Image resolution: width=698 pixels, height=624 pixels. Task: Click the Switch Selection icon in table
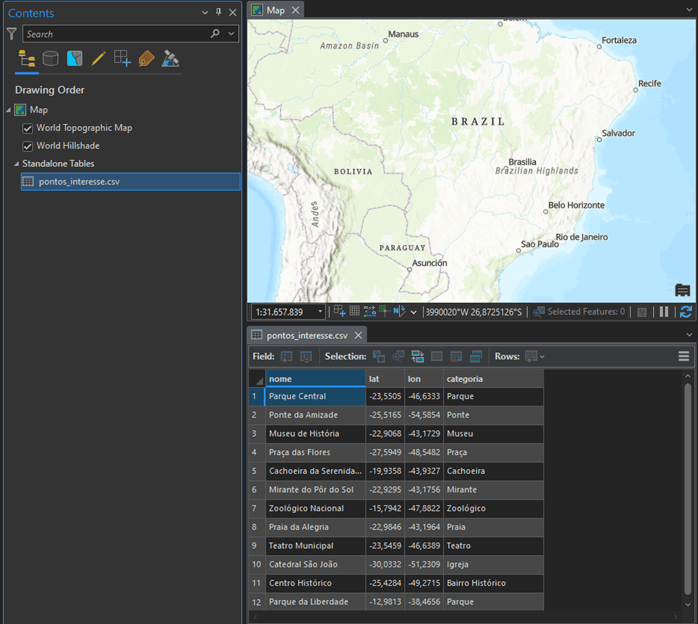pyautogui.click(x=417, y=356)
